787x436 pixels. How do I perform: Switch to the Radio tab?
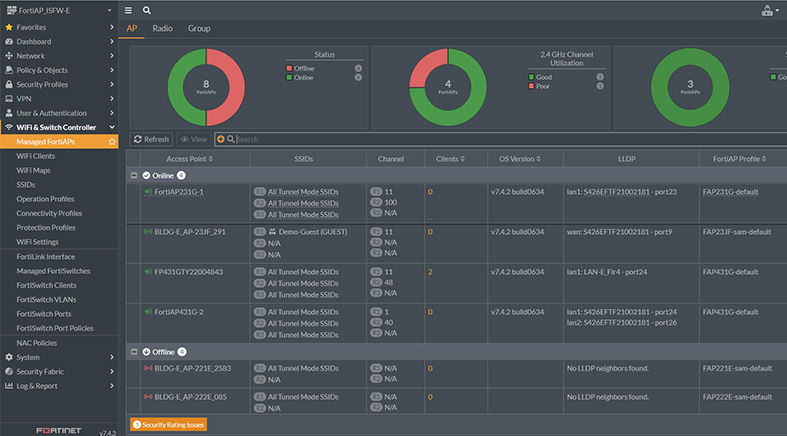tap(163, 29)
